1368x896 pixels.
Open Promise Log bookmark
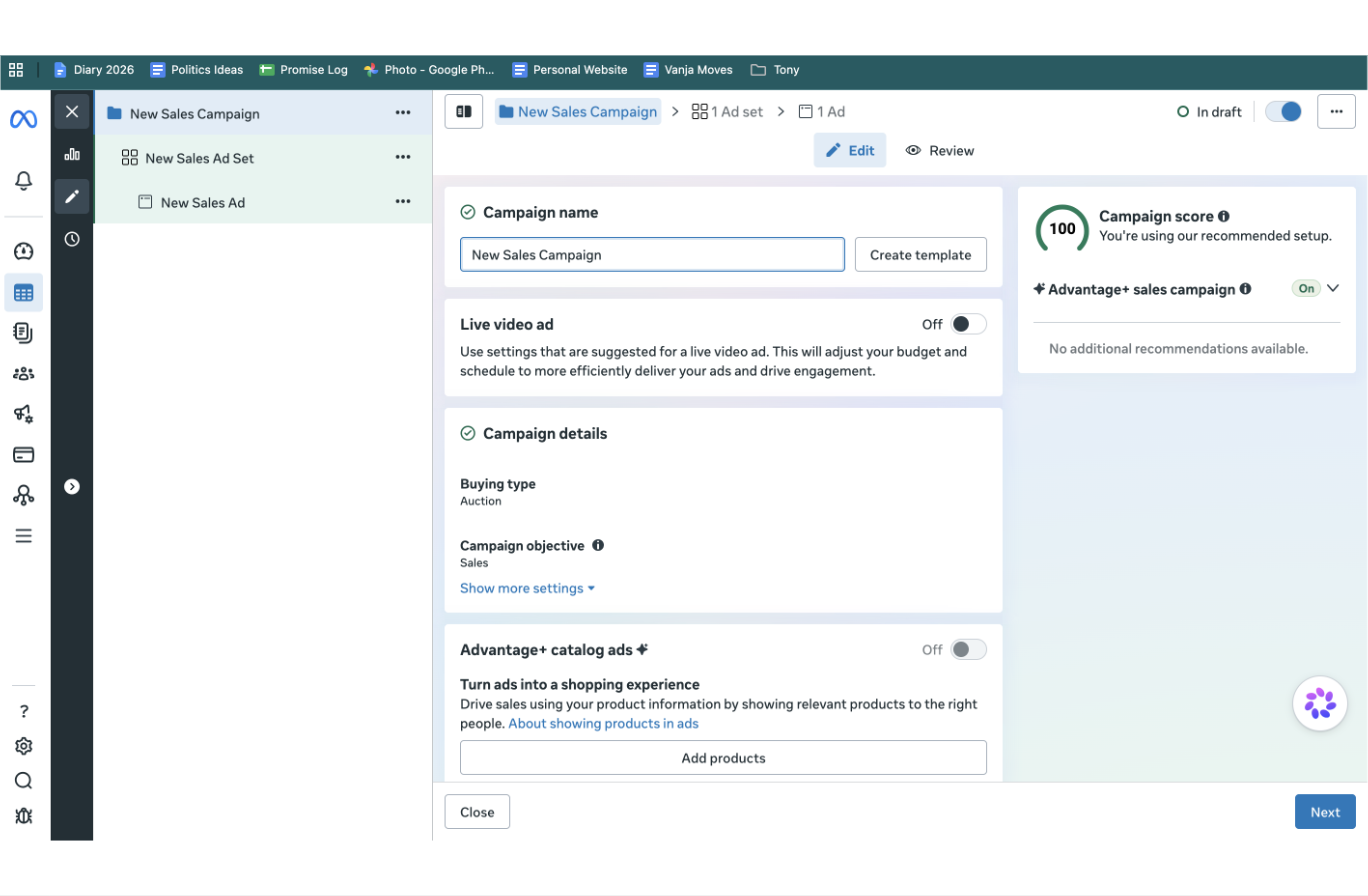click(304, 70)
